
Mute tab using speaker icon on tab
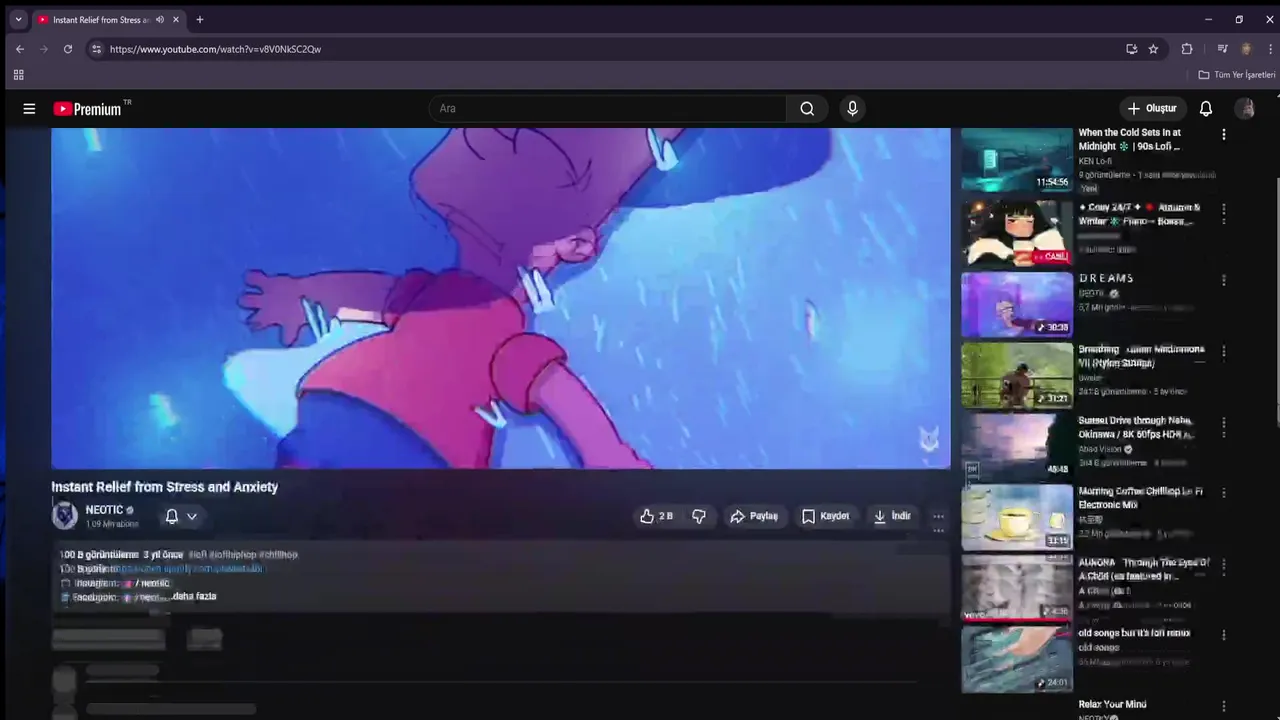pos(159,19)
